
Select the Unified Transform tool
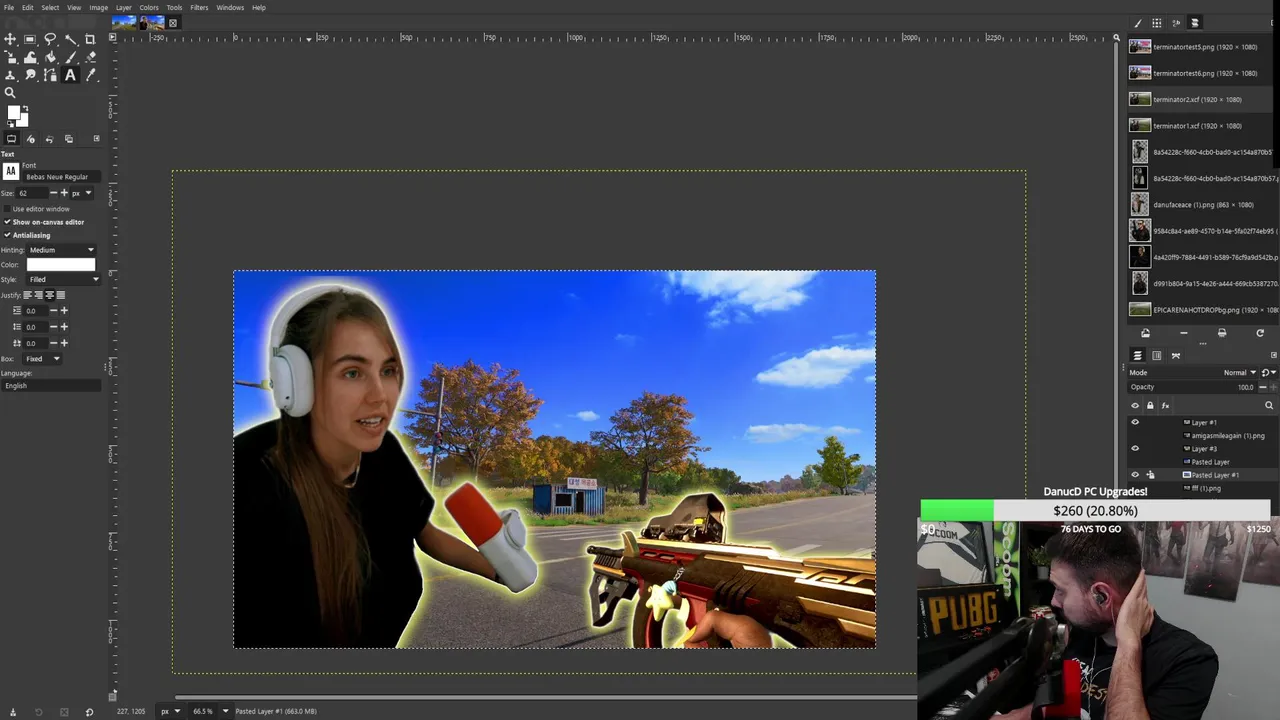pyautogui.click(x=10, y=57)
